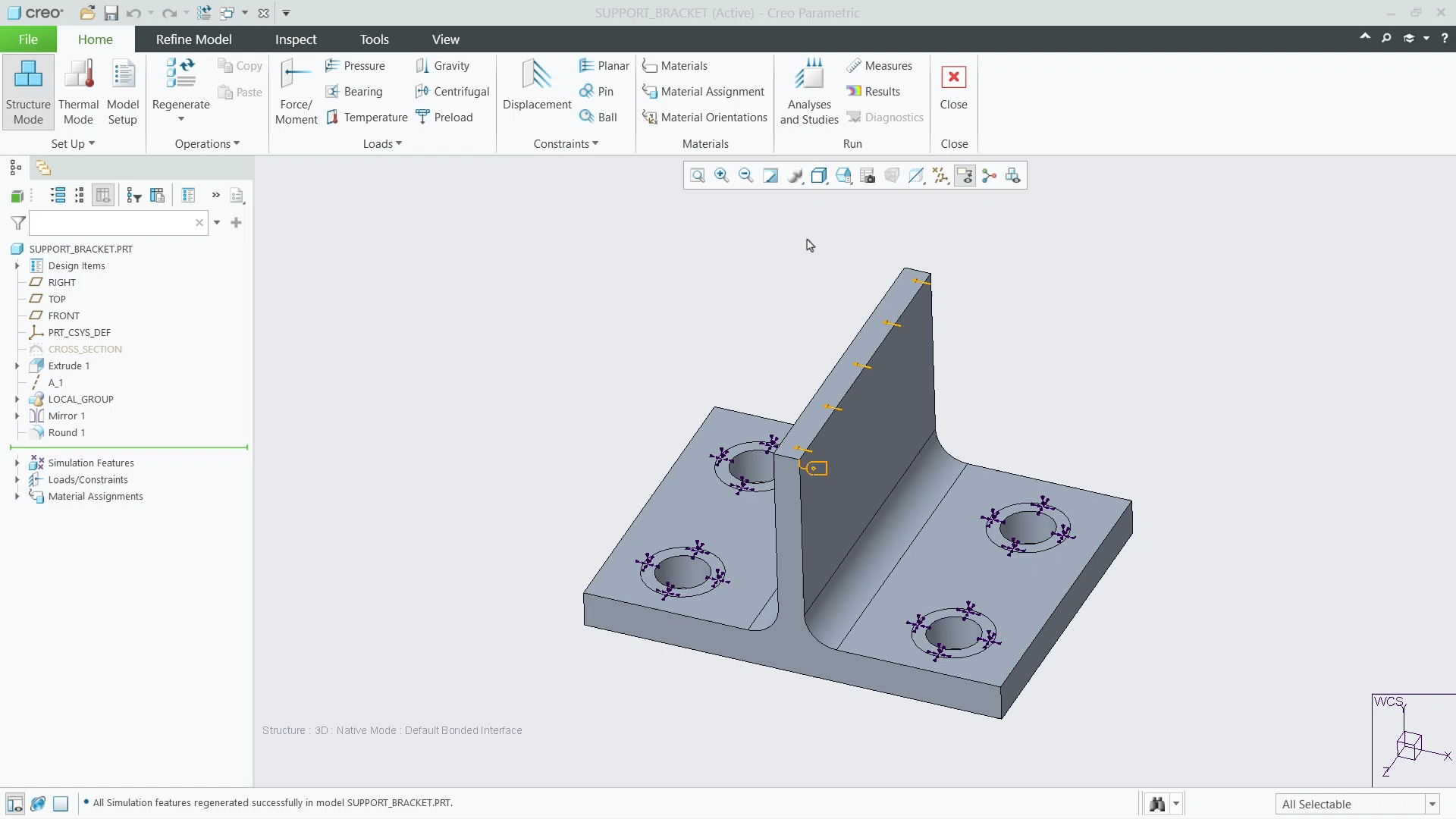Switch to View tab
The width and height of the screenshot is (1456, 819).
click(x=445, y=39)
